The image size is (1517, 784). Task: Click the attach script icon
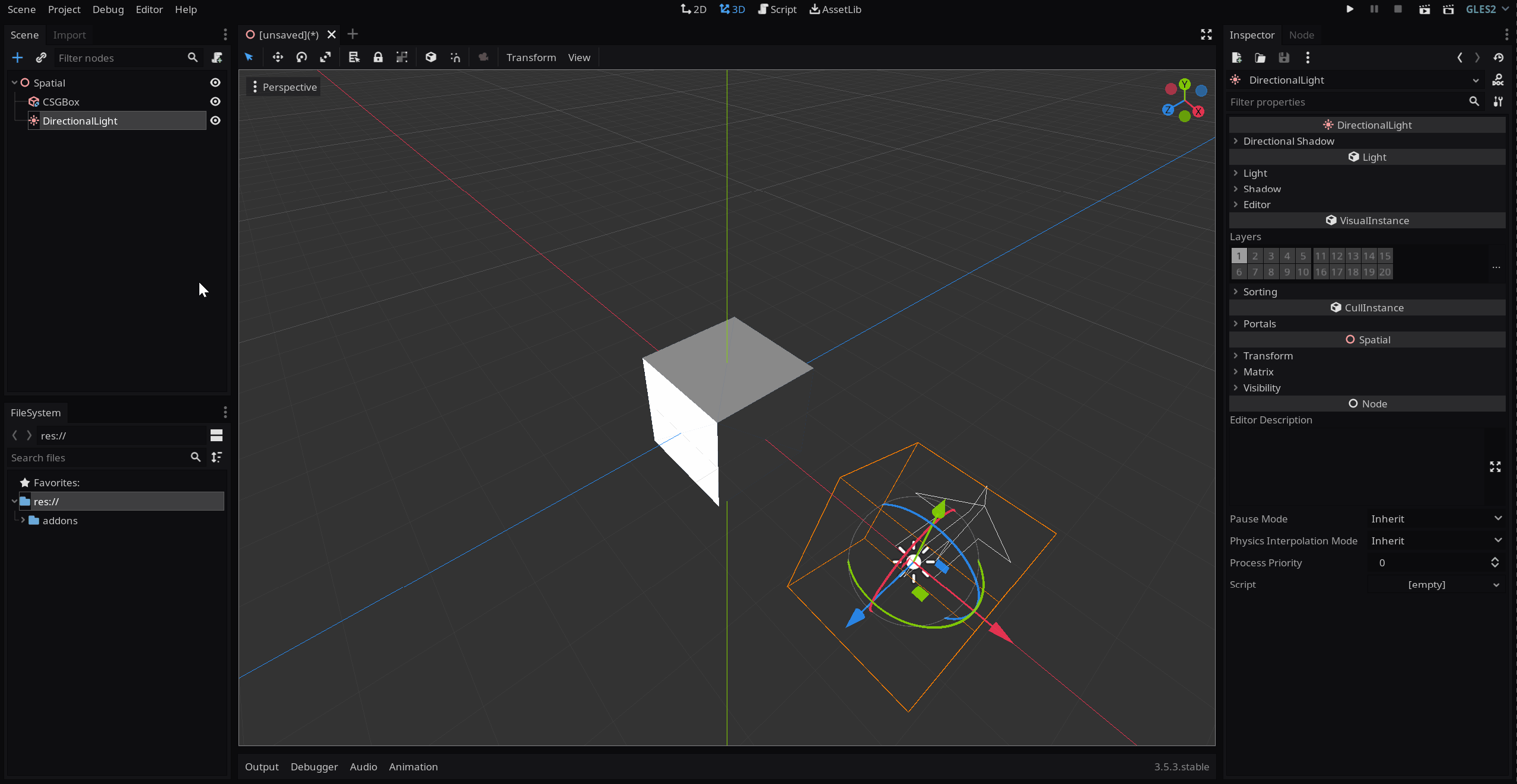coord(217,58)
